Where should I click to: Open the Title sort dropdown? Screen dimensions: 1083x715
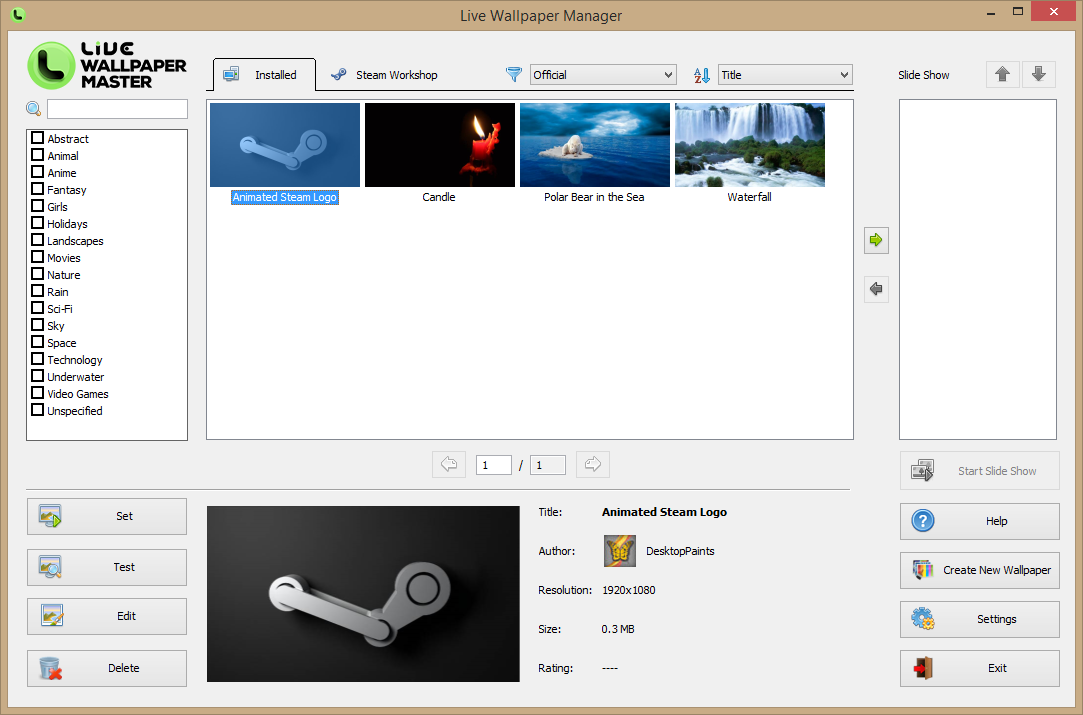785,75
